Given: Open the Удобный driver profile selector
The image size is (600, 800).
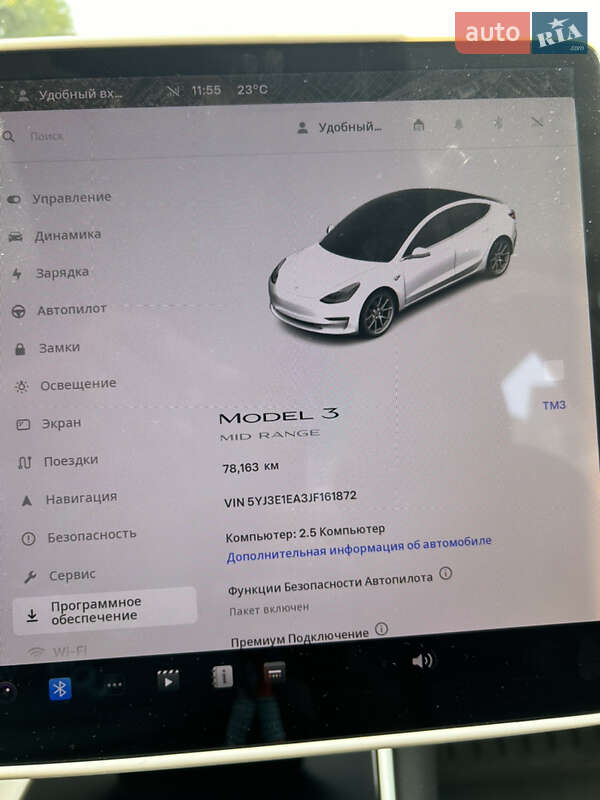Looking at the screenshot, I should [x=339, y=128].
